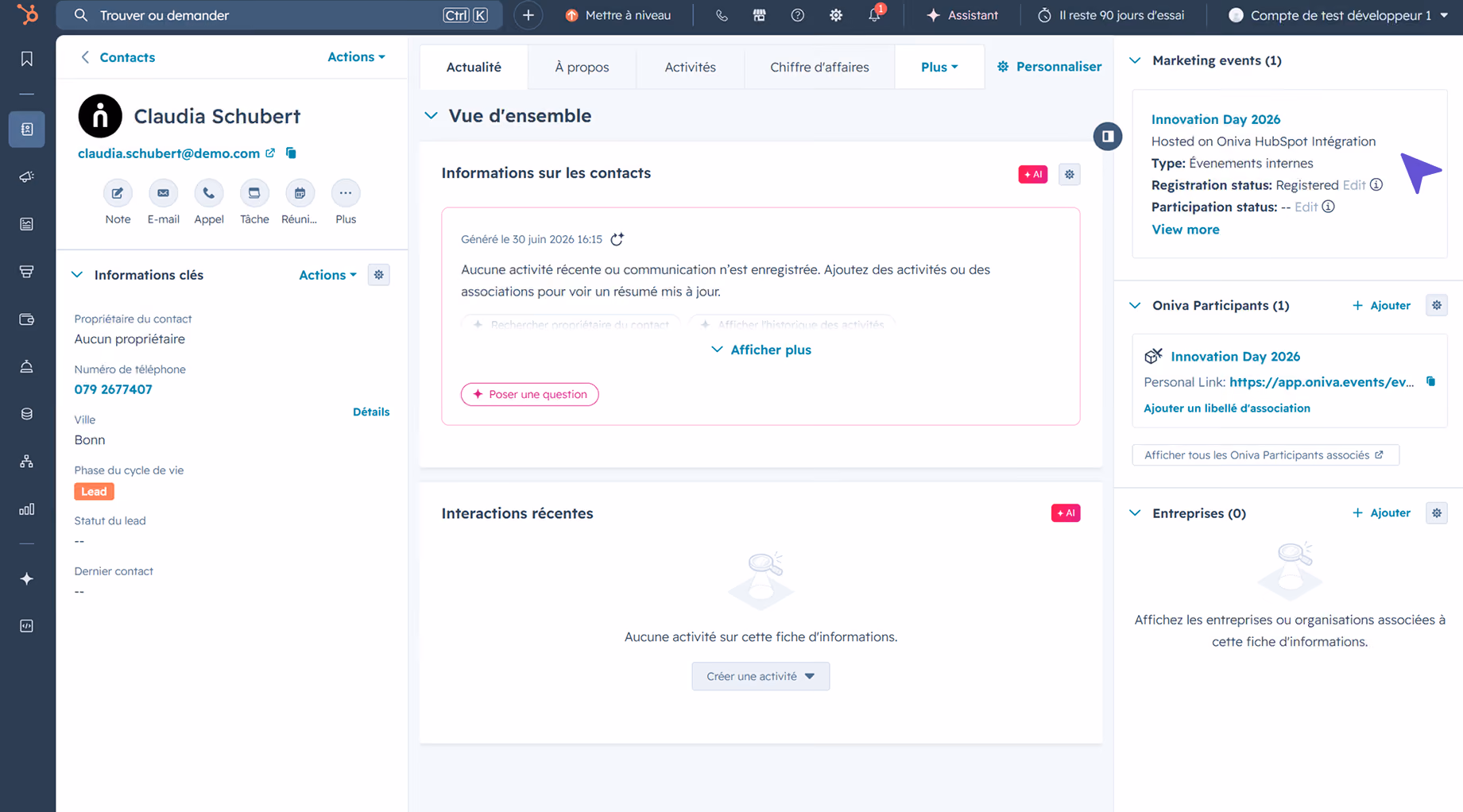Open the development tools sidebar icon

(x=27, y=626)
